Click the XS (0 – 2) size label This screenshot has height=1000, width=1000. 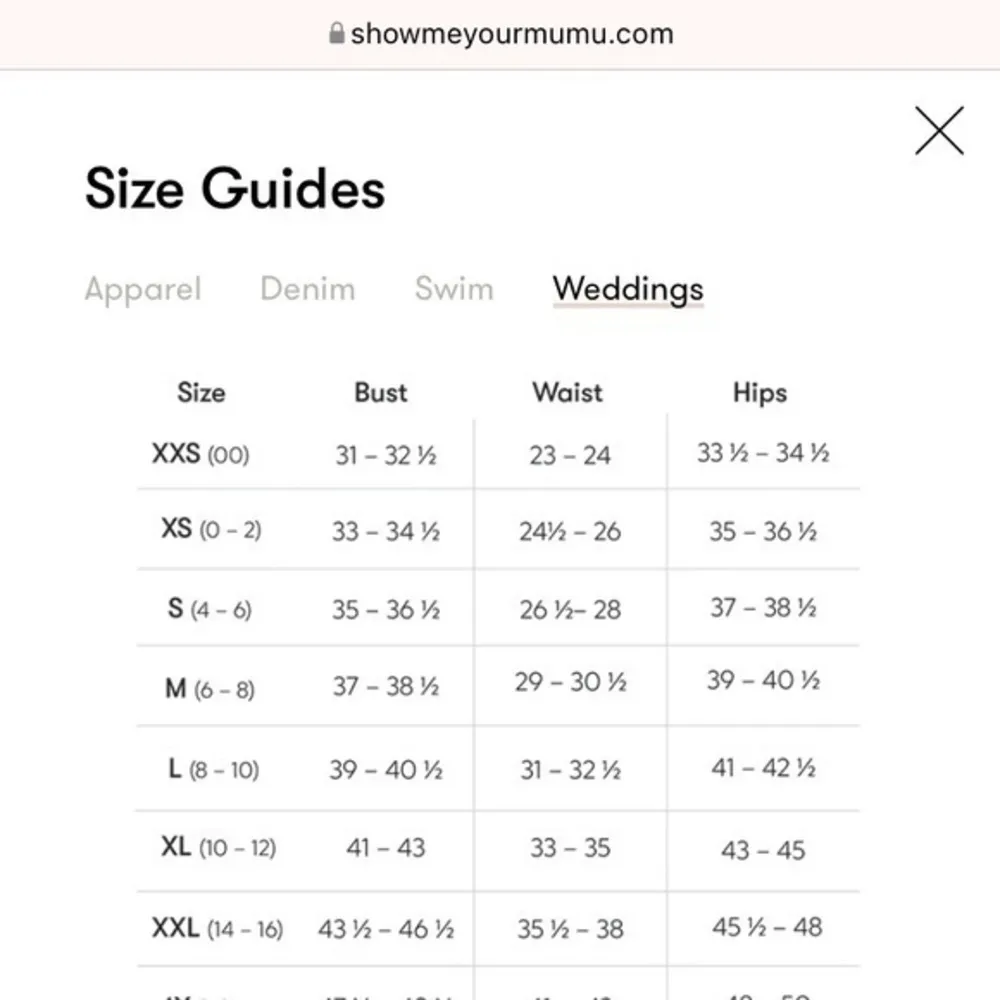(207, 530)
